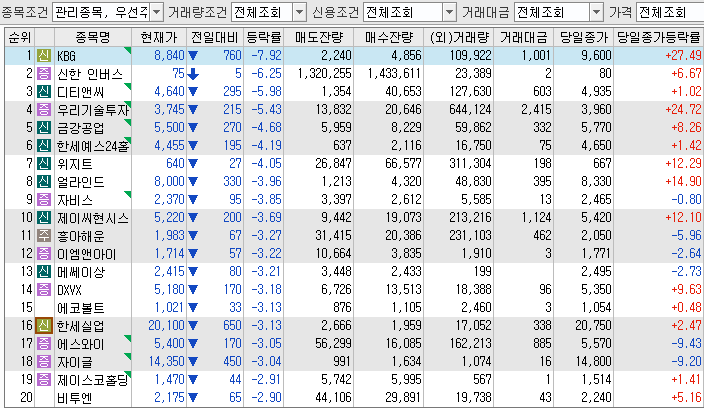Click the 신 badge next to 위지트
The height and width of the screenshot is (408, 704).
coord(44,163)
